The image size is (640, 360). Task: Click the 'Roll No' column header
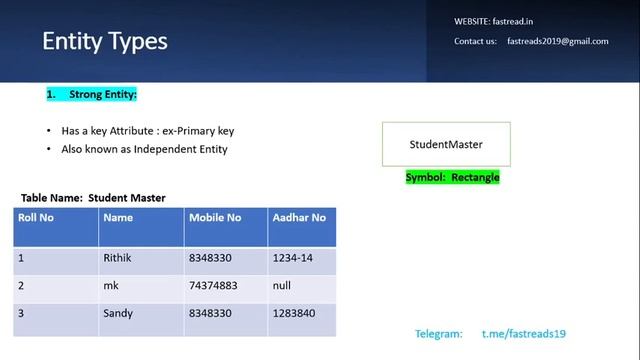click(x=56, y=227)
